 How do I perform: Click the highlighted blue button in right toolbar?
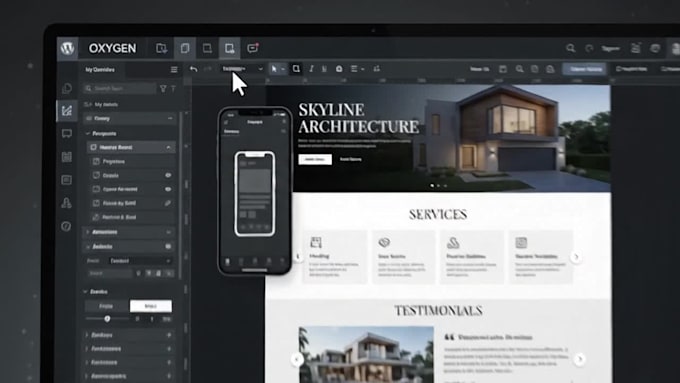click(585, 69)
